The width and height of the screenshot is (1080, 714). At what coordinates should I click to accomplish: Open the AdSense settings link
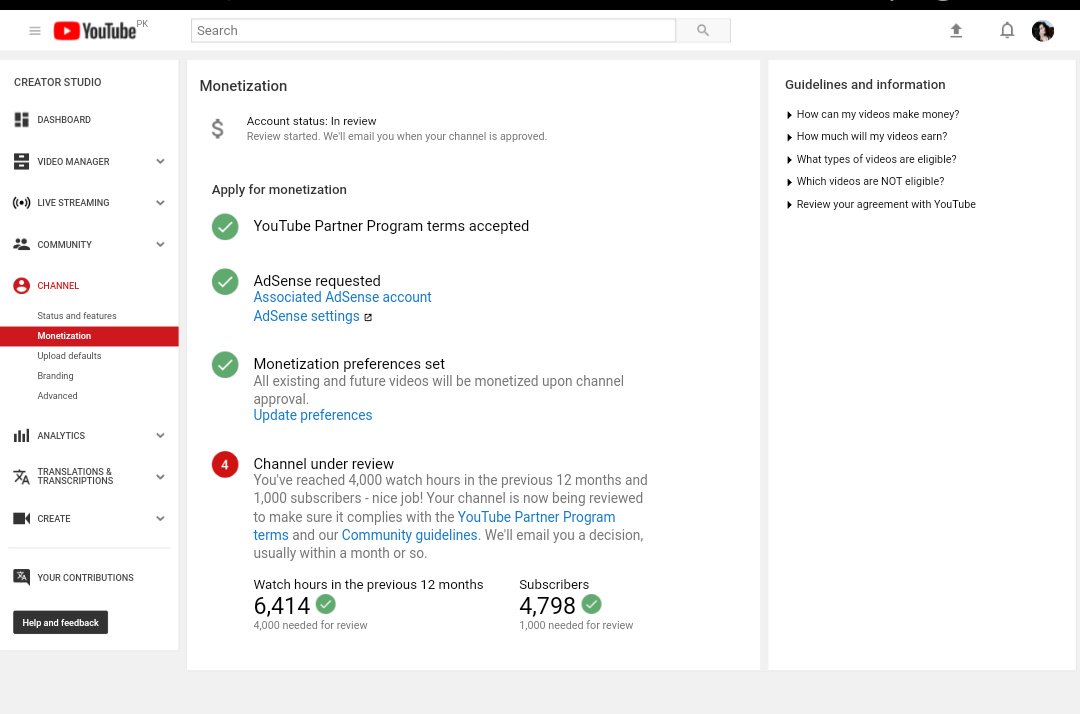click(307, 316)
